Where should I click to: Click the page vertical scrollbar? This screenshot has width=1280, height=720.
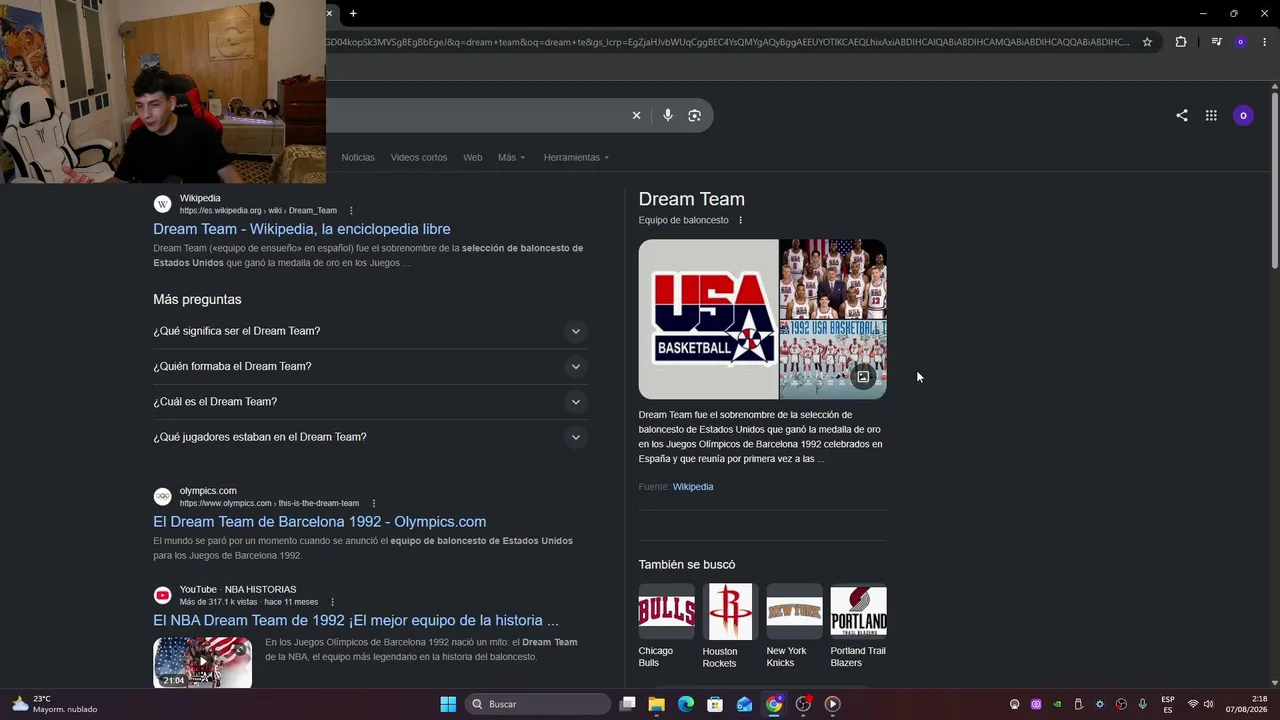1275,180
